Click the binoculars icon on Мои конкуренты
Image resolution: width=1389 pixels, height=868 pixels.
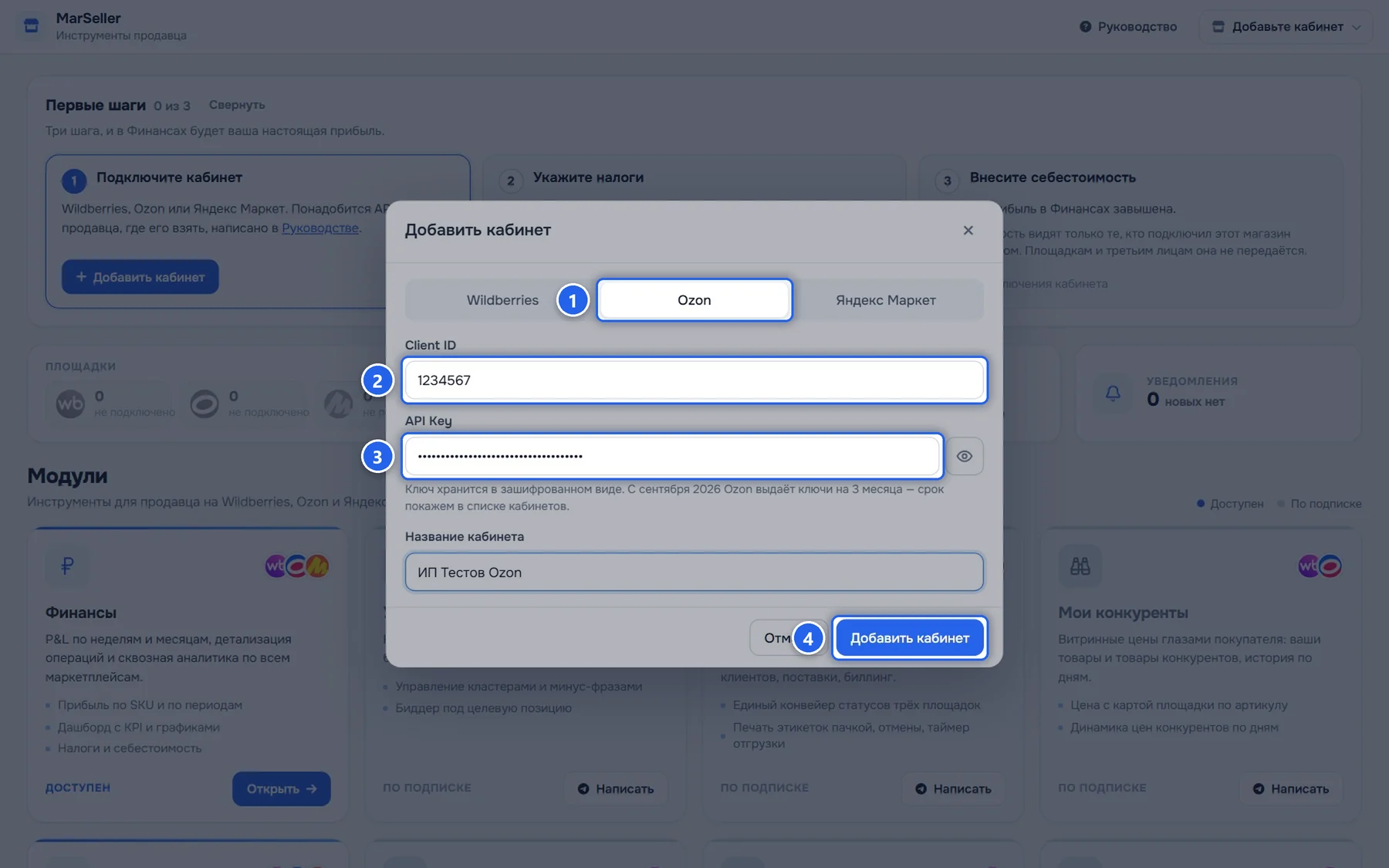[1080, 566]
